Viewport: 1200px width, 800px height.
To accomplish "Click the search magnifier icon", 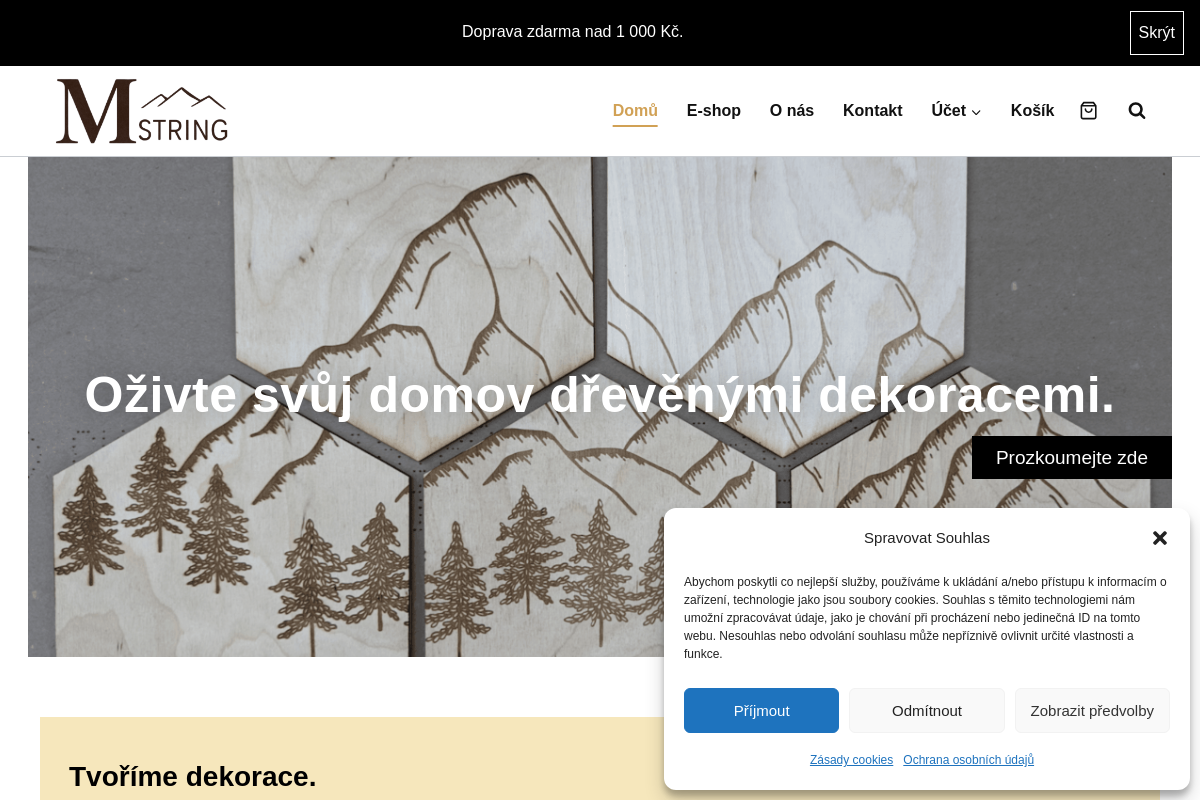I will tap(1137, 110).
